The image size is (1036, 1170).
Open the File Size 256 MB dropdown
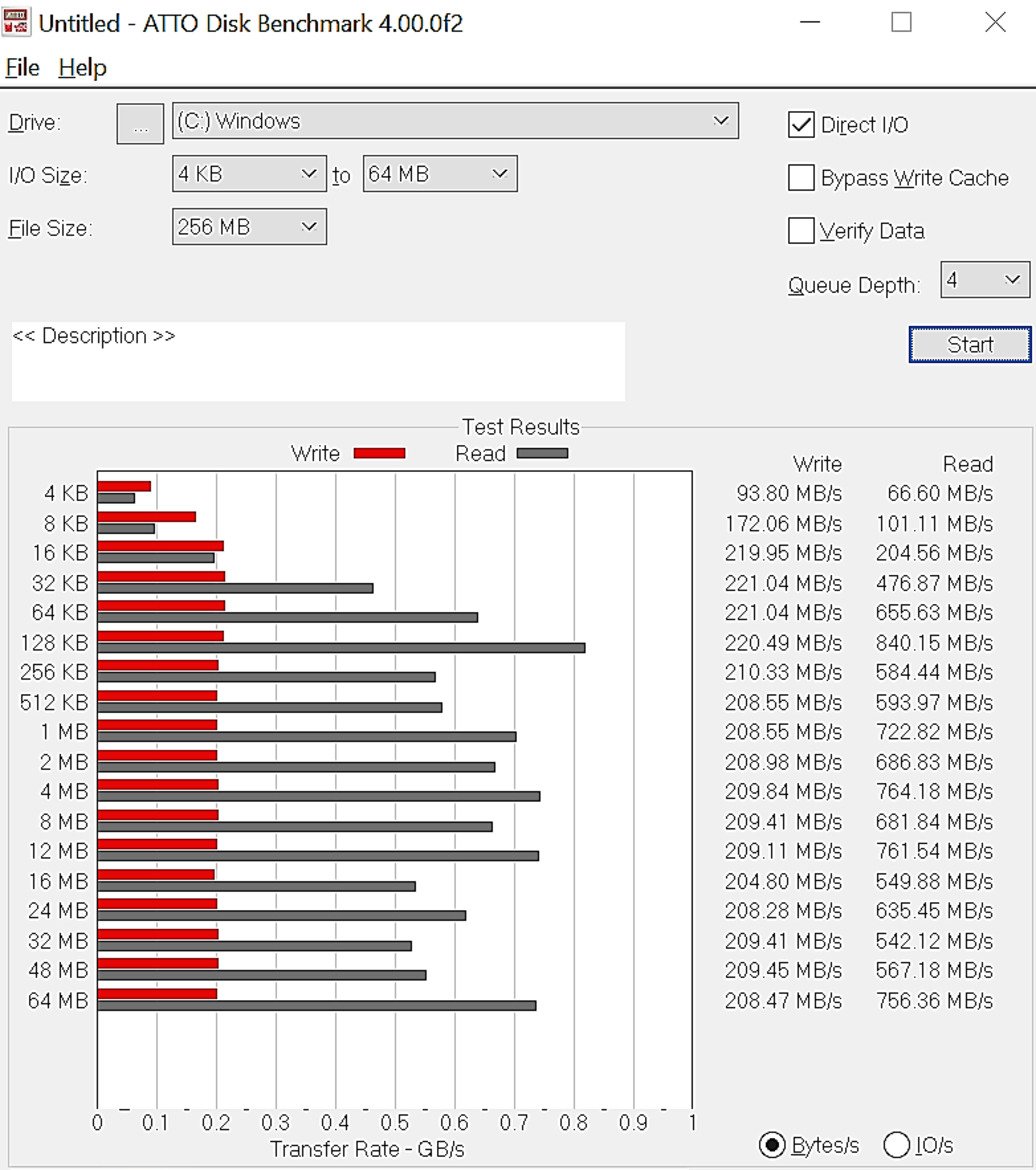coord(249,227)
